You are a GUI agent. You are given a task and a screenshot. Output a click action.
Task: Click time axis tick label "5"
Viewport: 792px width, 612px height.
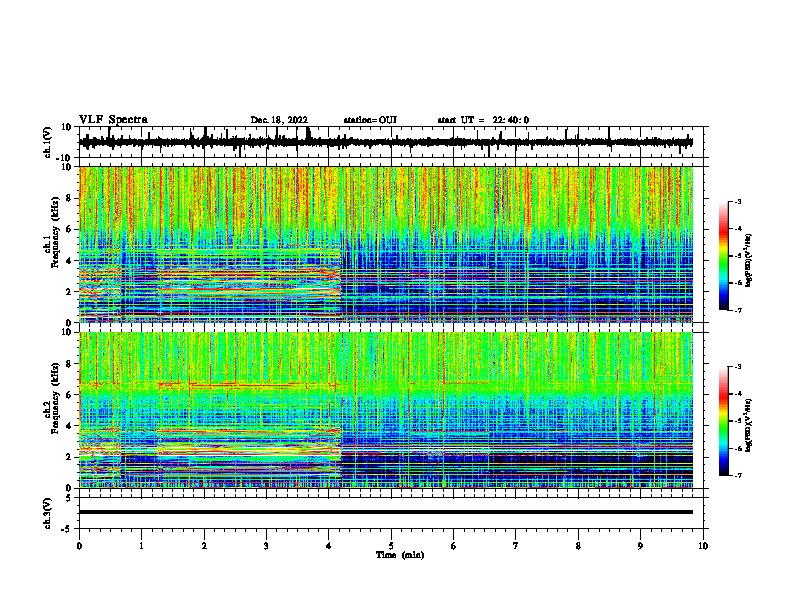pos(391,546)
